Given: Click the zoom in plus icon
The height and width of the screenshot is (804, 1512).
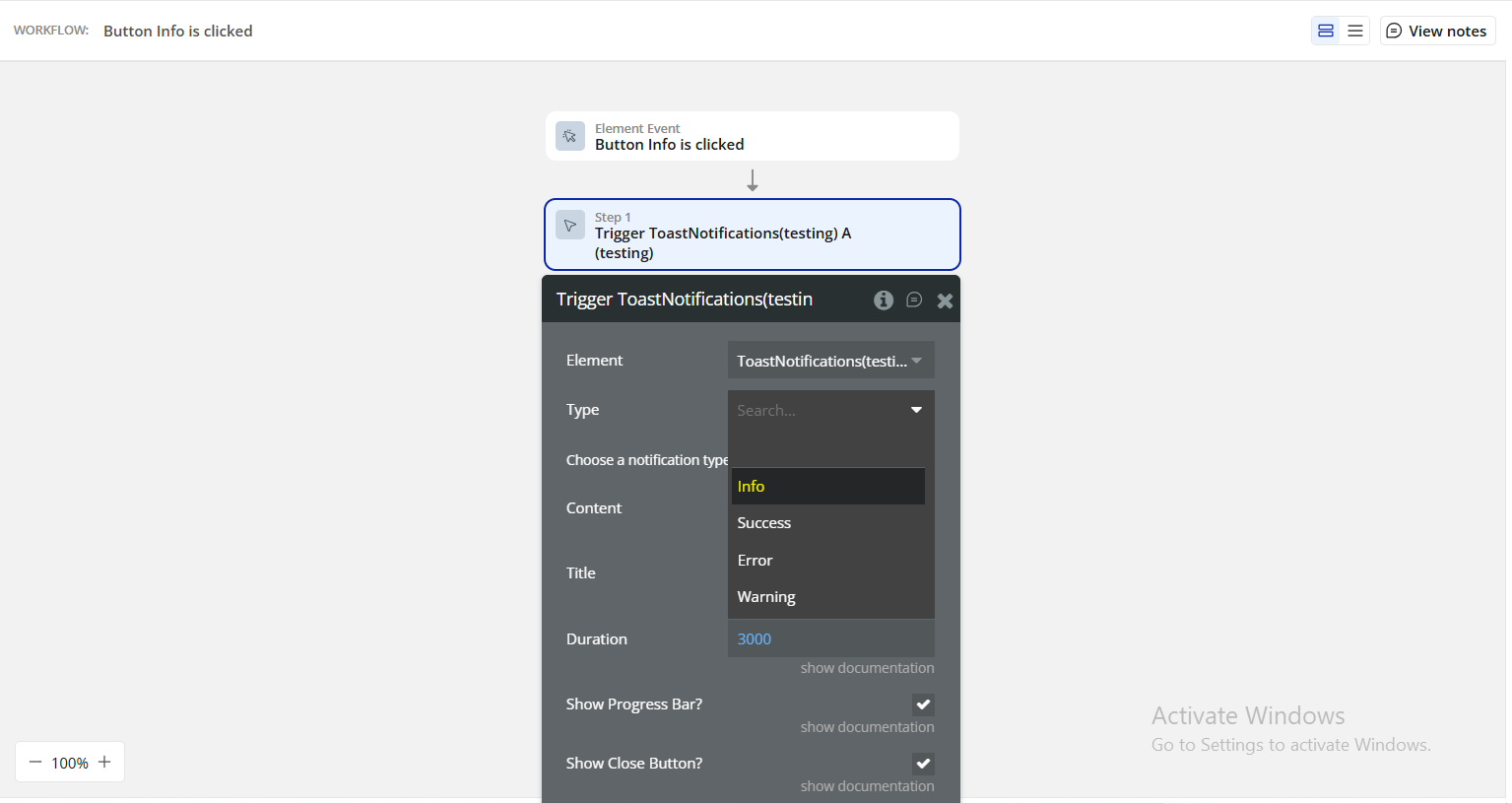Looking at the screenshot, I should [x=104, y=762].
